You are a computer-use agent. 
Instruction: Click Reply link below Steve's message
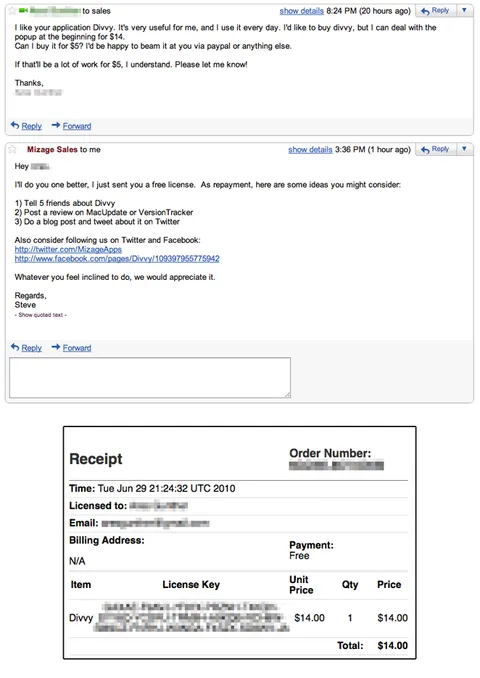[32, 348]
